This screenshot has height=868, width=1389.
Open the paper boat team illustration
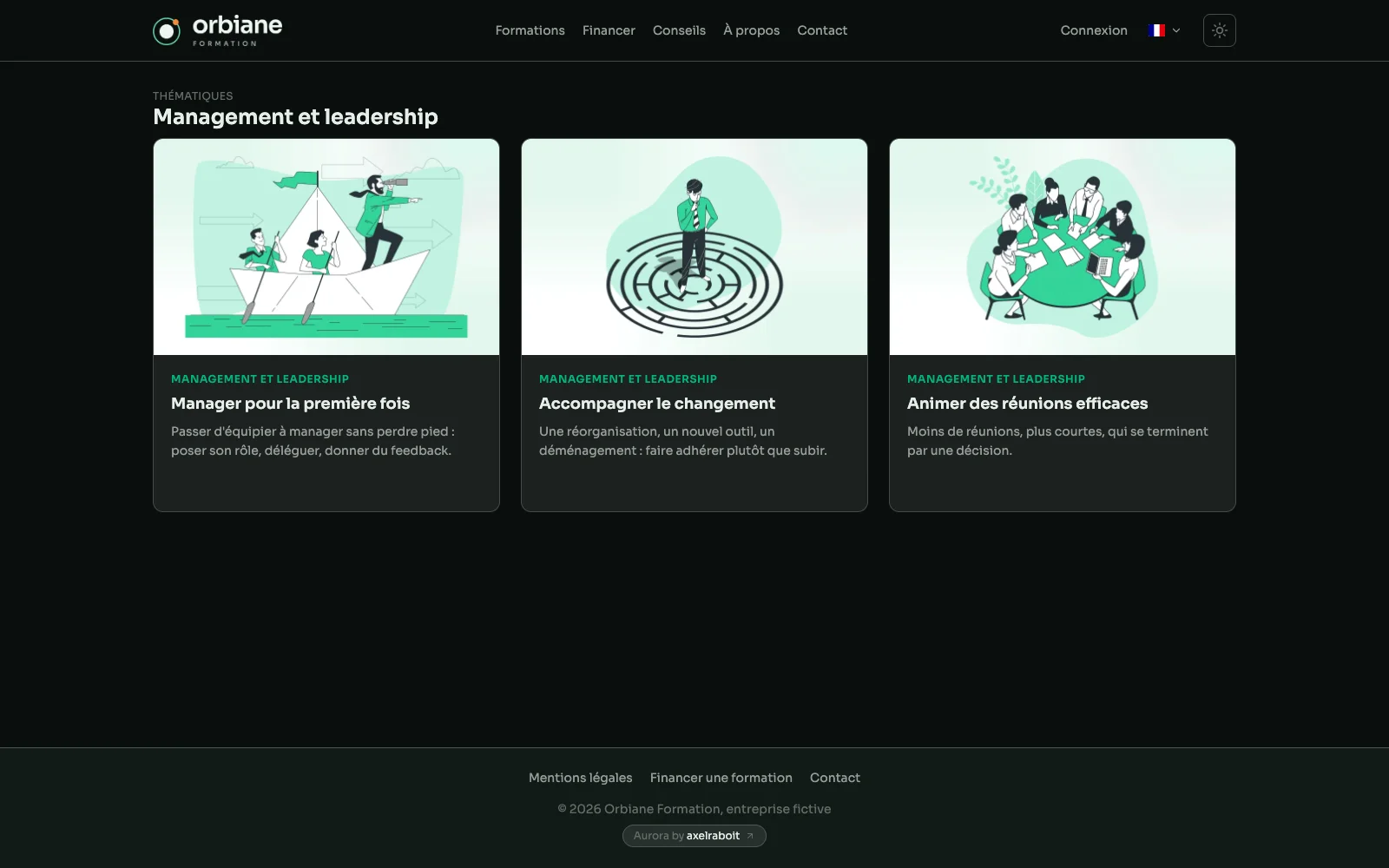point(326,247)
